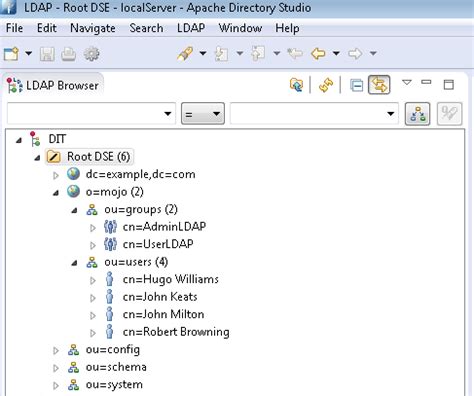Image resolution: width=474 pixels, height=396 pixels.
Task: Click the Up folder icon in LDAP Browser
Action: (296, 85)
